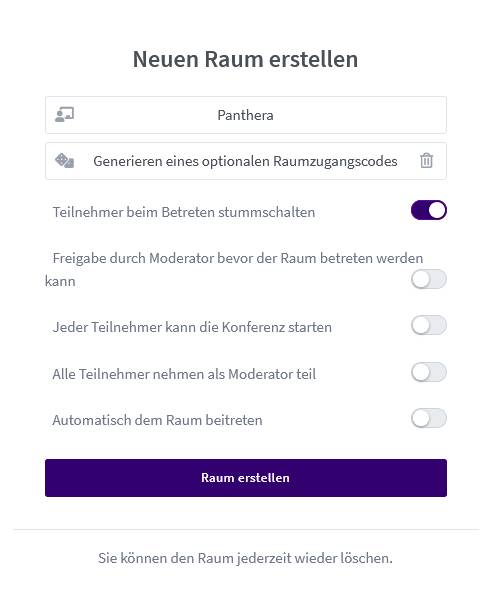This screenshot has height=600, width=492.
Task: Click the dice icon to generate access code
Action: pos(64,161)
